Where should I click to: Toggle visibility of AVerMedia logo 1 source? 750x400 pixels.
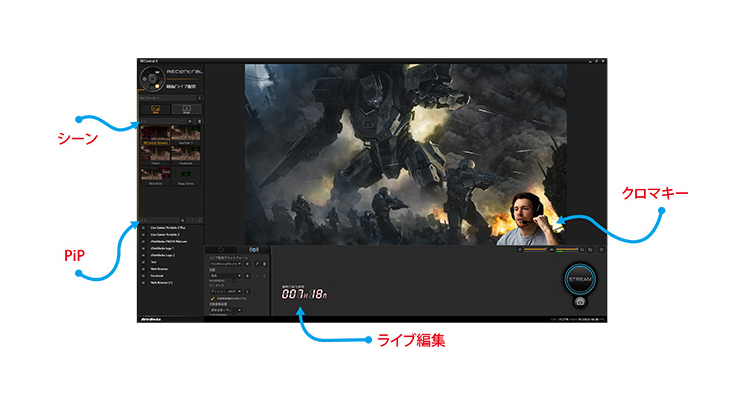pyautogui.click(x=143, y=248)
